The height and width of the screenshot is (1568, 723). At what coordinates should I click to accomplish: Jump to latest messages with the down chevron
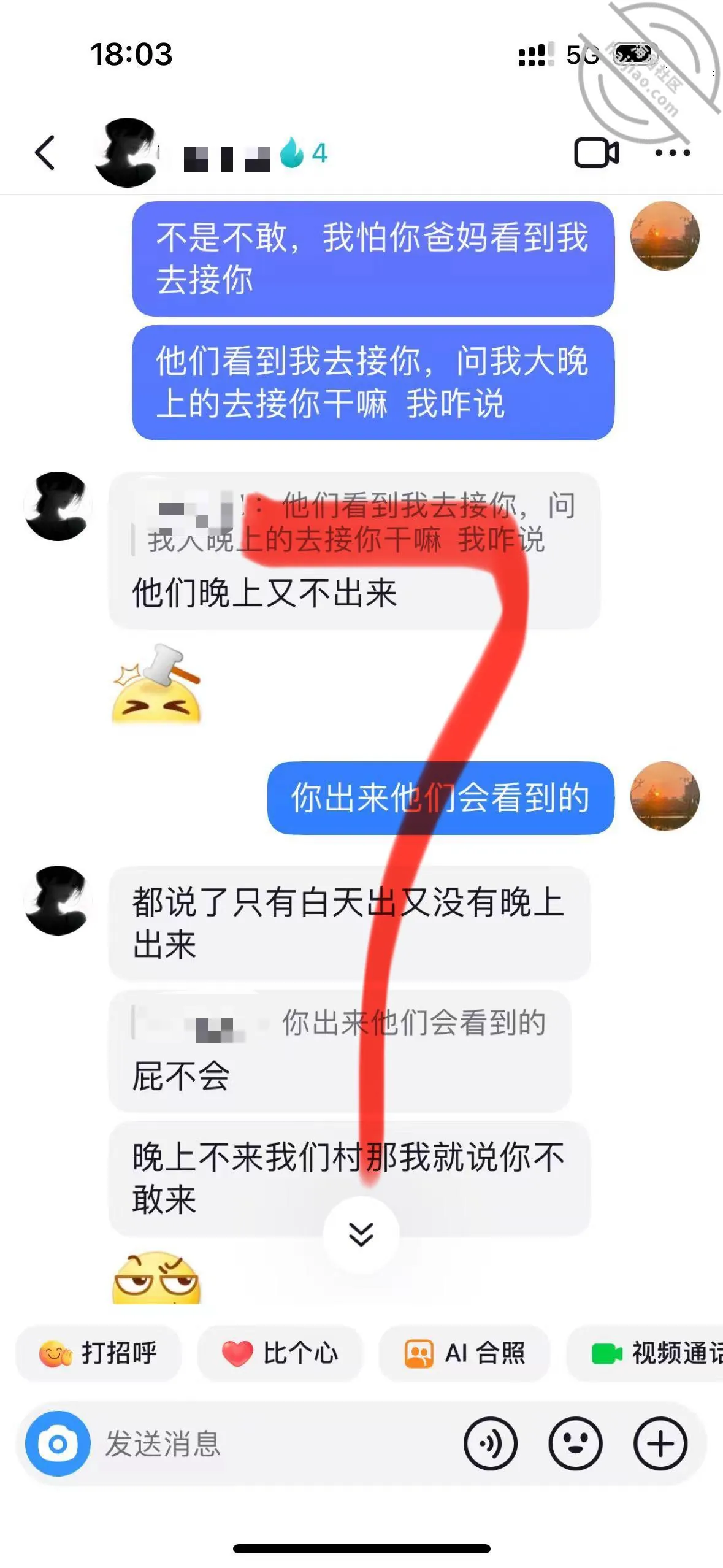(x=361, y=1234)
